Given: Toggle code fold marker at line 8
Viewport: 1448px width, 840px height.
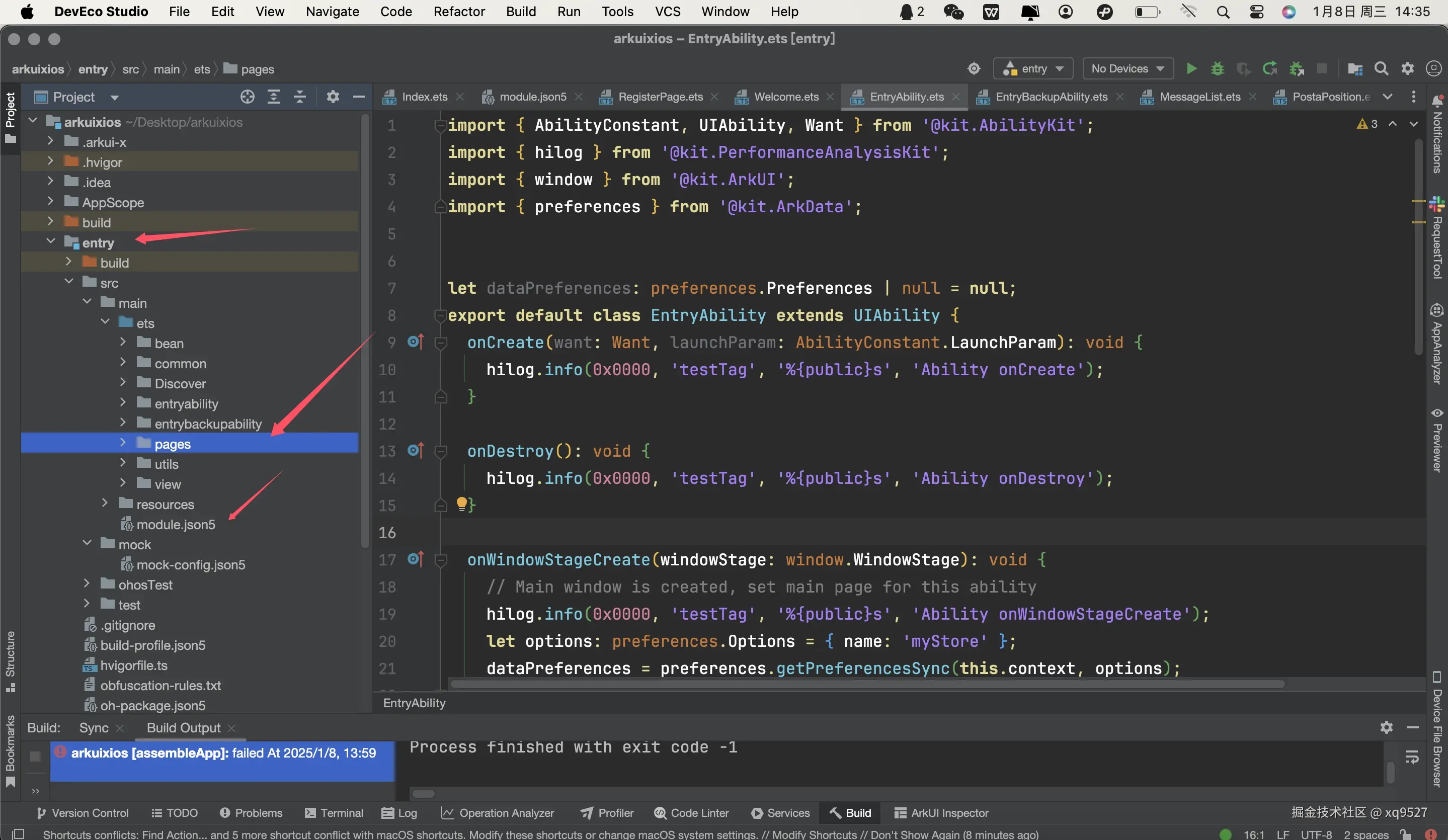Looking at the screenshot, I should 440,315.
